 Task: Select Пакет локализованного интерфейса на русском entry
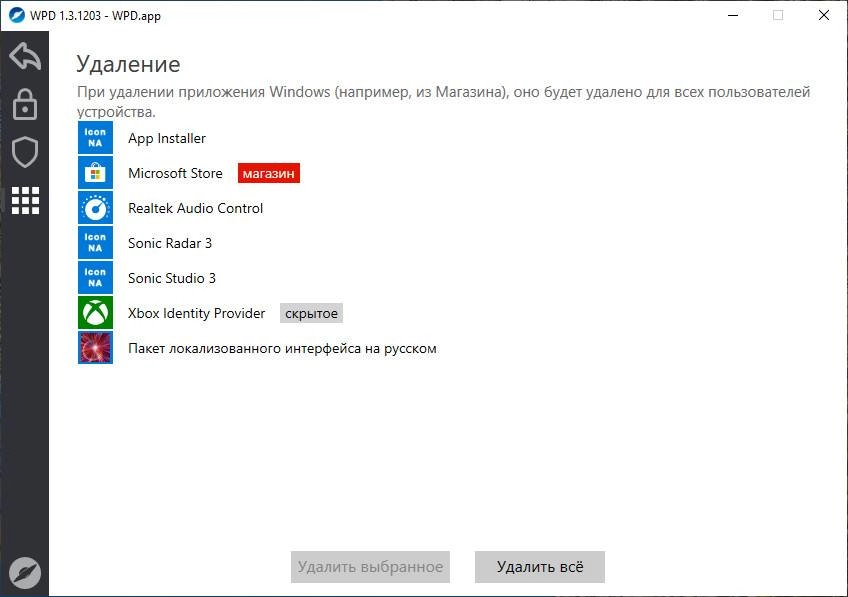click(282, 348)
